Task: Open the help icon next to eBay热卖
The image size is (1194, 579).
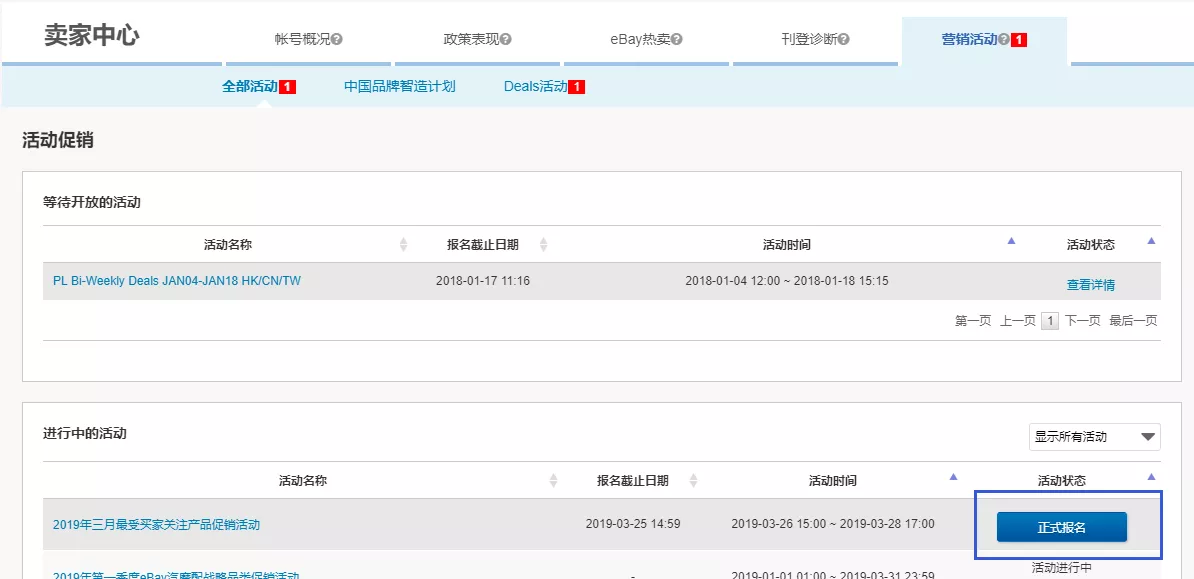Action: click(676, 37)
